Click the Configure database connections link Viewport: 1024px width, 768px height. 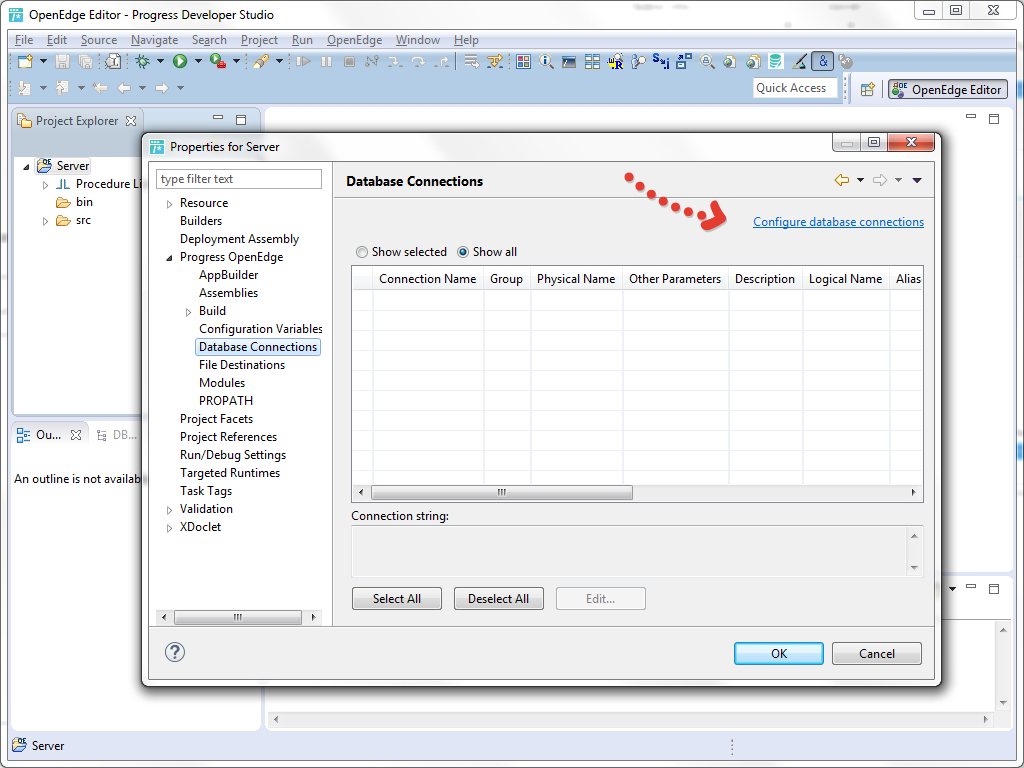pyautogui.click(x=839, y=222)
